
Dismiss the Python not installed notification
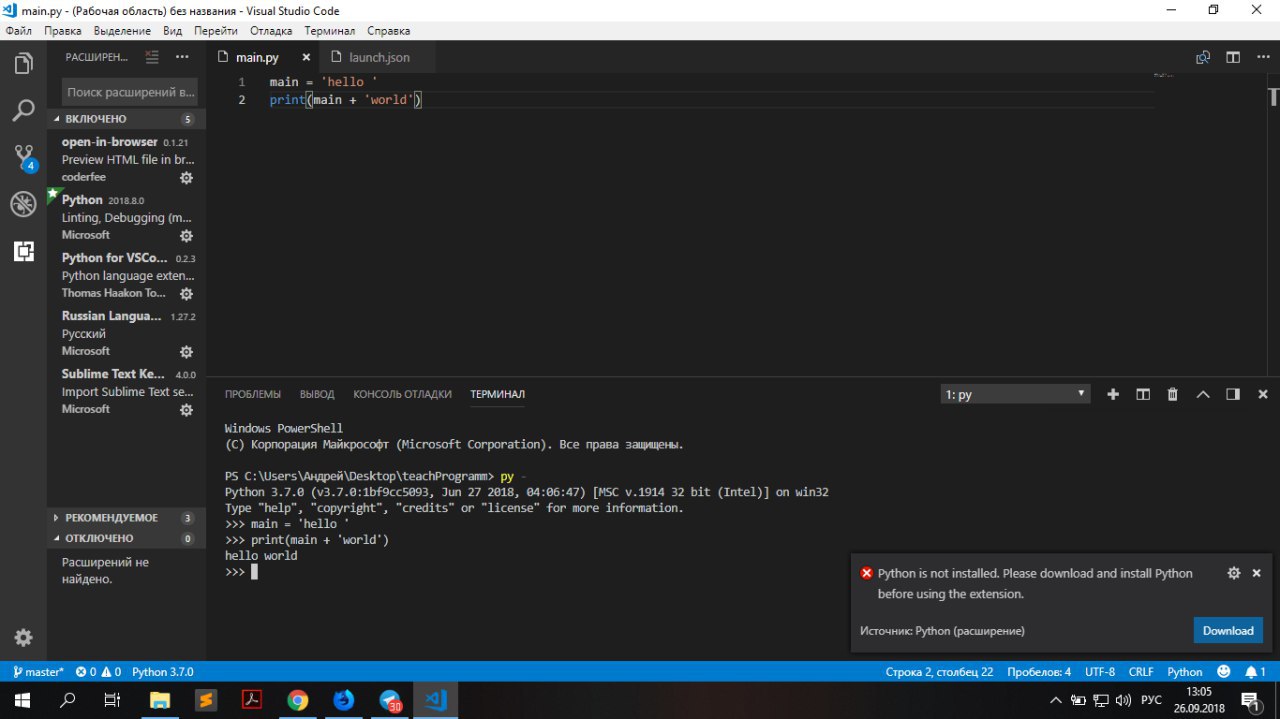point(1258,573)
